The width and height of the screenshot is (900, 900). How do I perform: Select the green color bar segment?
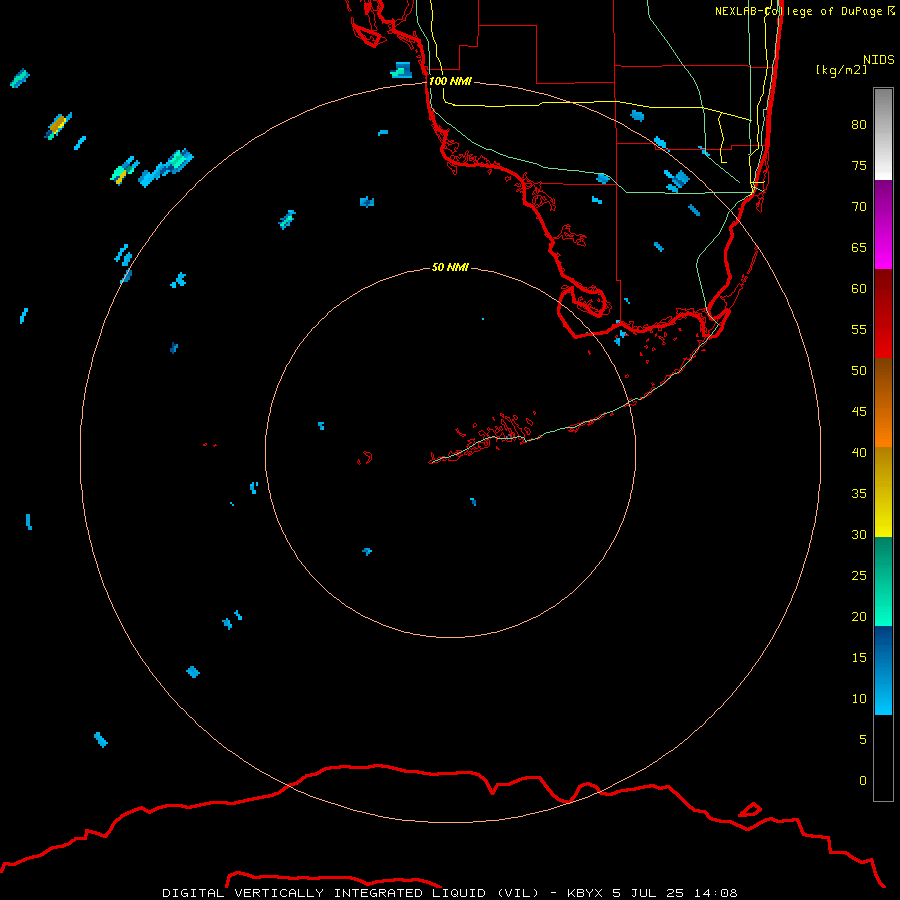pos(883,581)
